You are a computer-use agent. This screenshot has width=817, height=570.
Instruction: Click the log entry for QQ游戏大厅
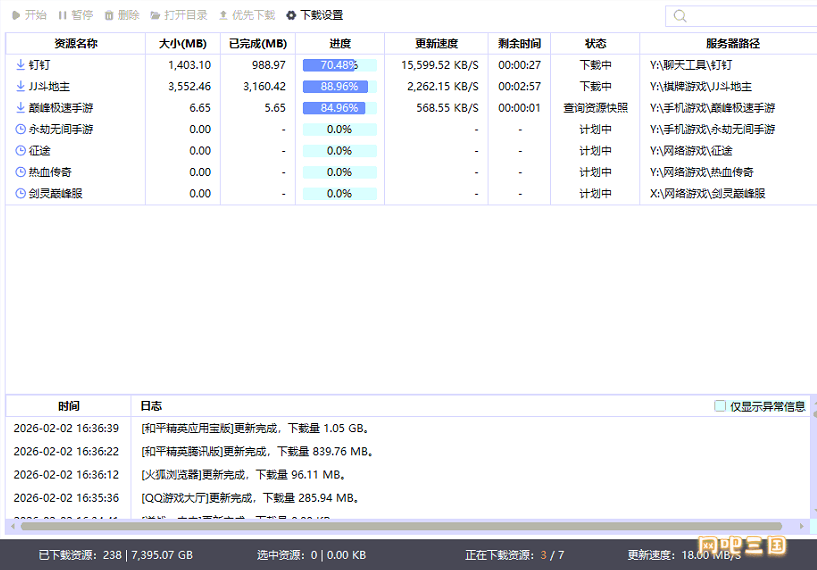[x=250, y=498]
